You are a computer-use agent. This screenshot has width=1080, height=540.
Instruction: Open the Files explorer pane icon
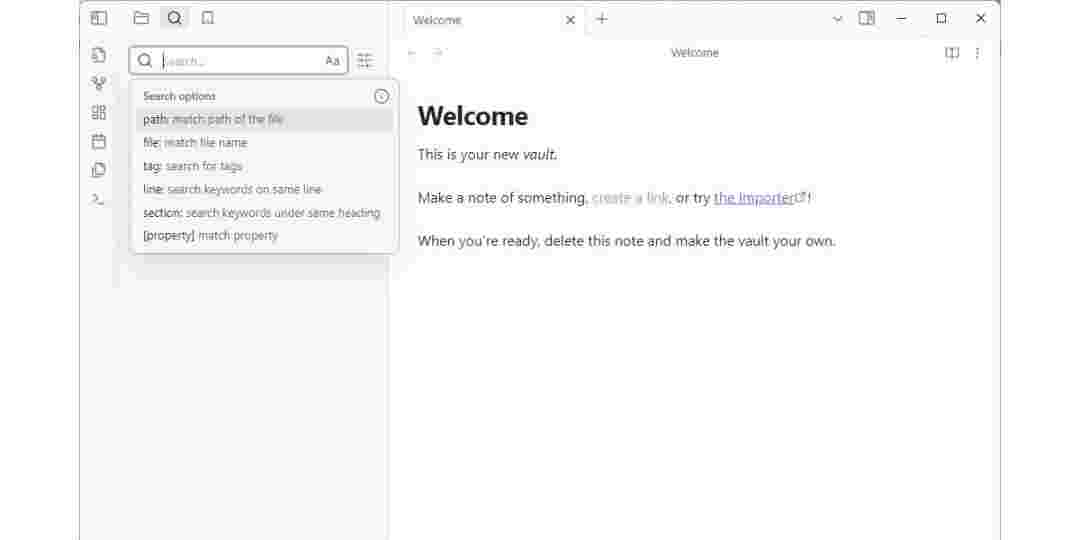coord(141,18)
